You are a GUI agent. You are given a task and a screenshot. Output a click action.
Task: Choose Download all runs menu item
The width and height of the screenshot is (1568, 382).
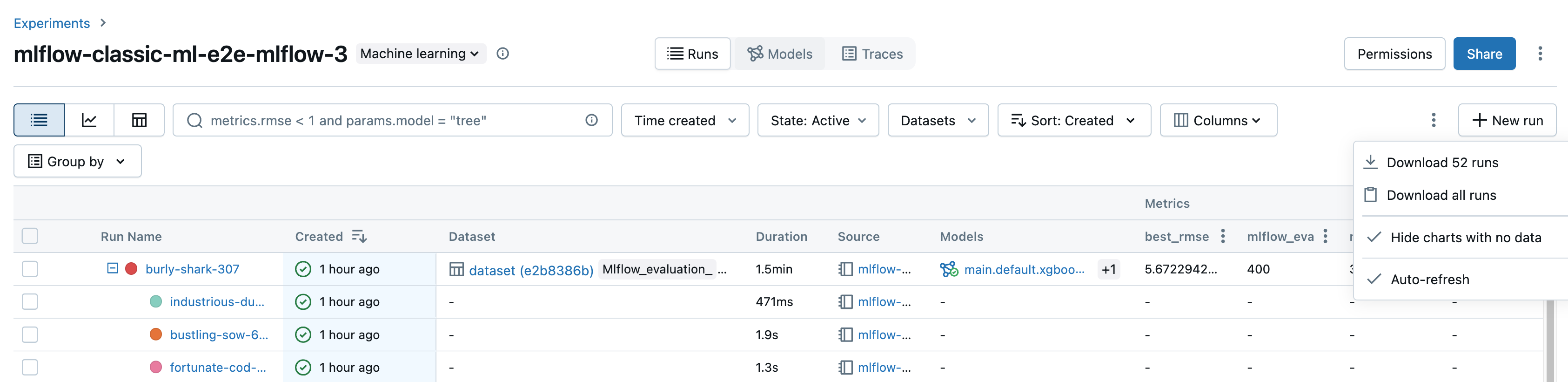pyautogui.click(x=1441, y=195)
